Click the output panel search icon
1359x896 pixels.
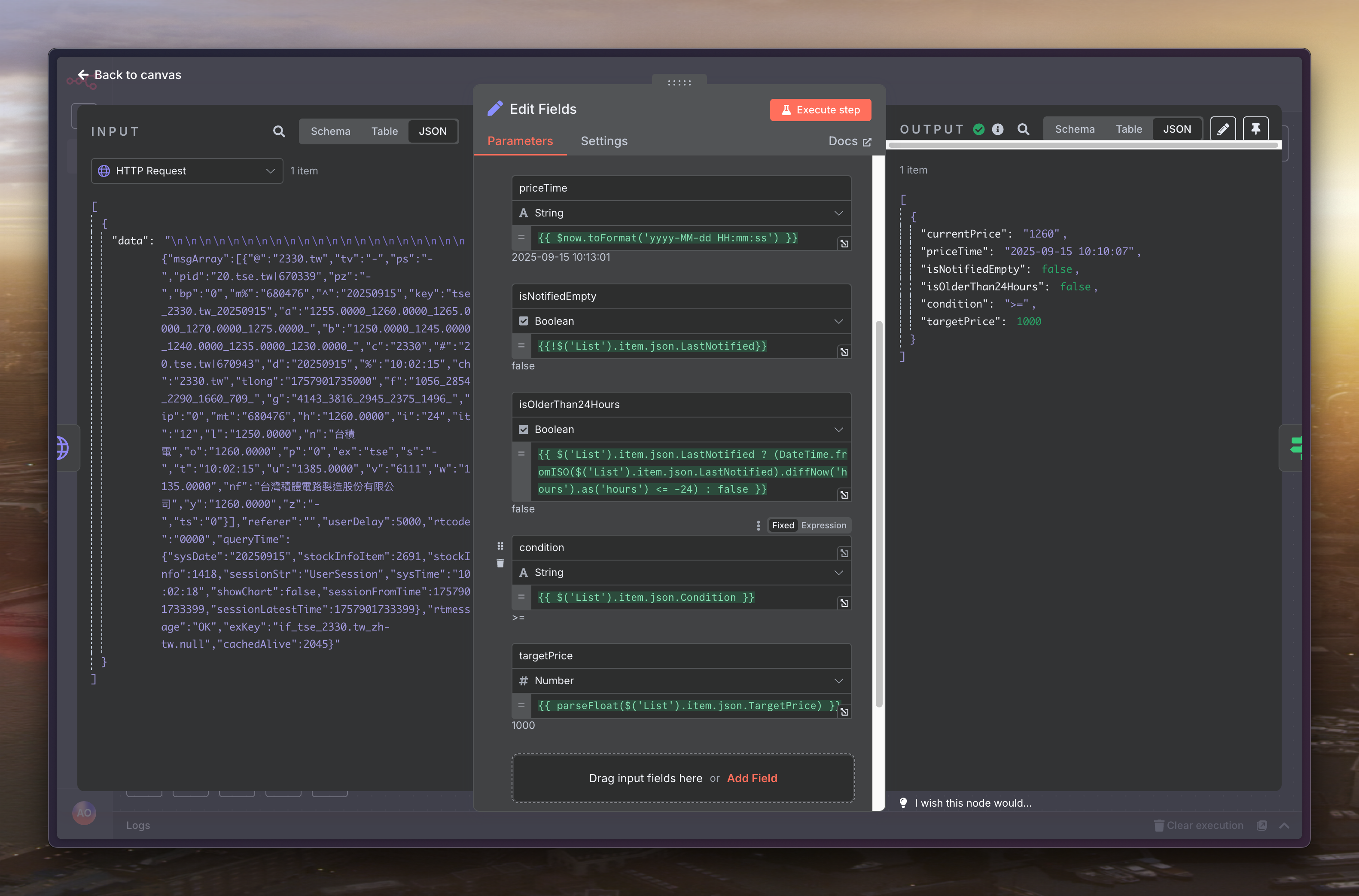(x=1023, y=129)
